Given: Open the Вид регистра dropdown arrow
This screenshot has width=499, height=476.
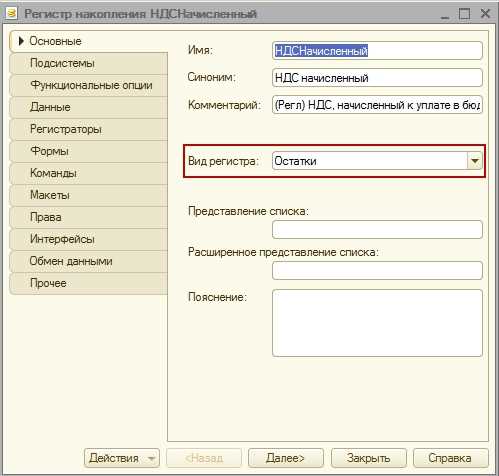Looking at the screenshot, I should 475,161.
